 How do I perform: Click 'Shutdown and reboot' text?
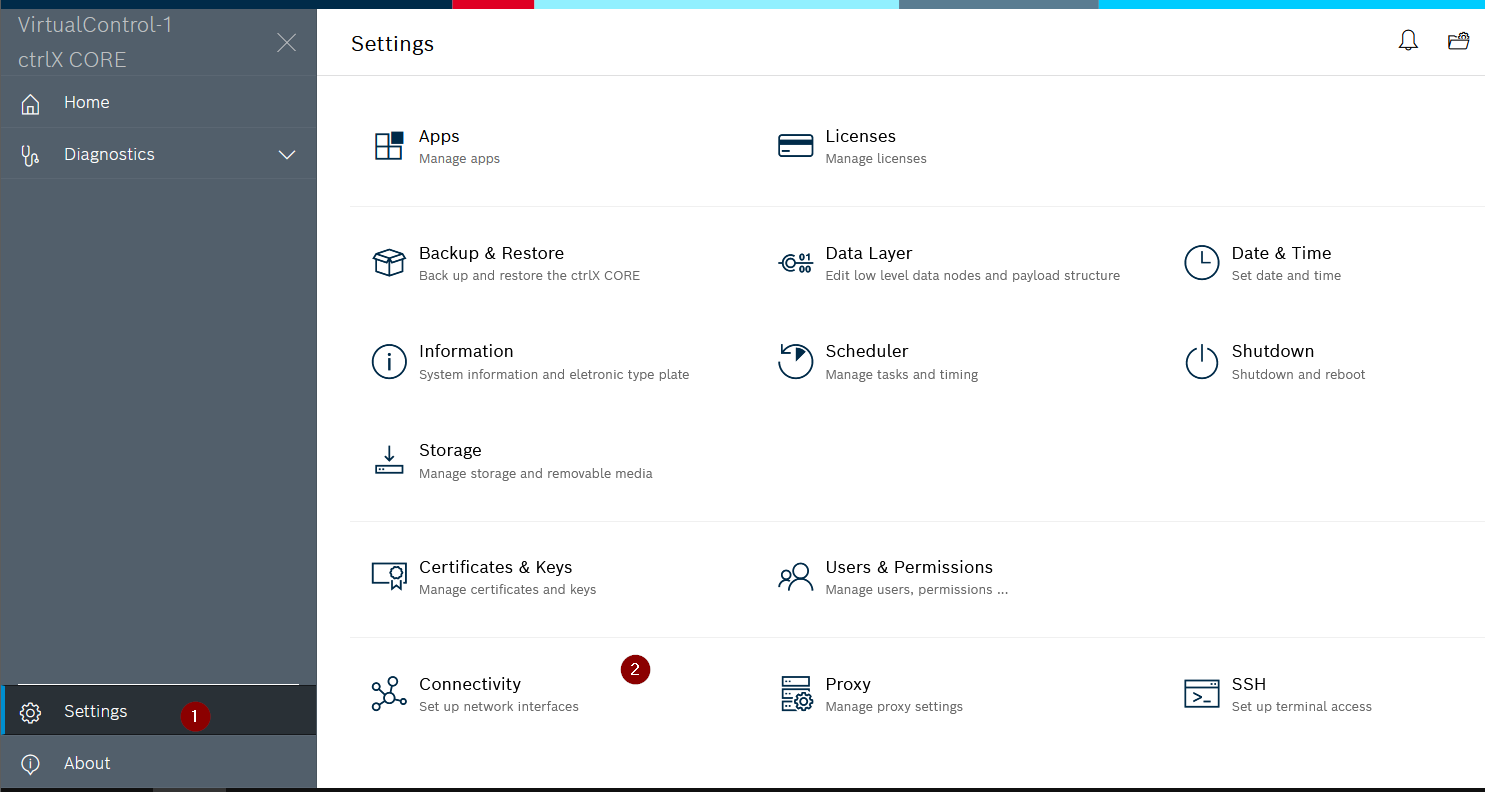(1298, 375)
